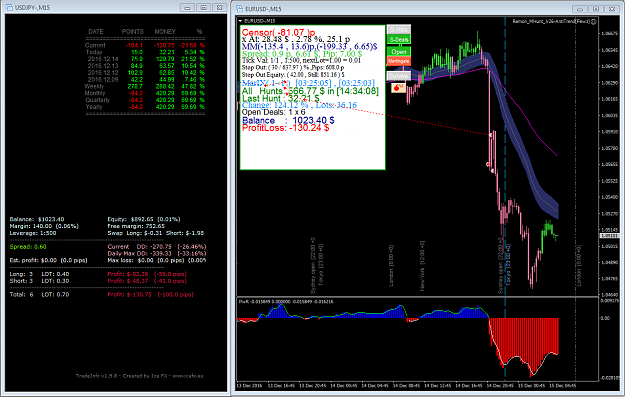Click the green S-Deals button

[399, 39]
